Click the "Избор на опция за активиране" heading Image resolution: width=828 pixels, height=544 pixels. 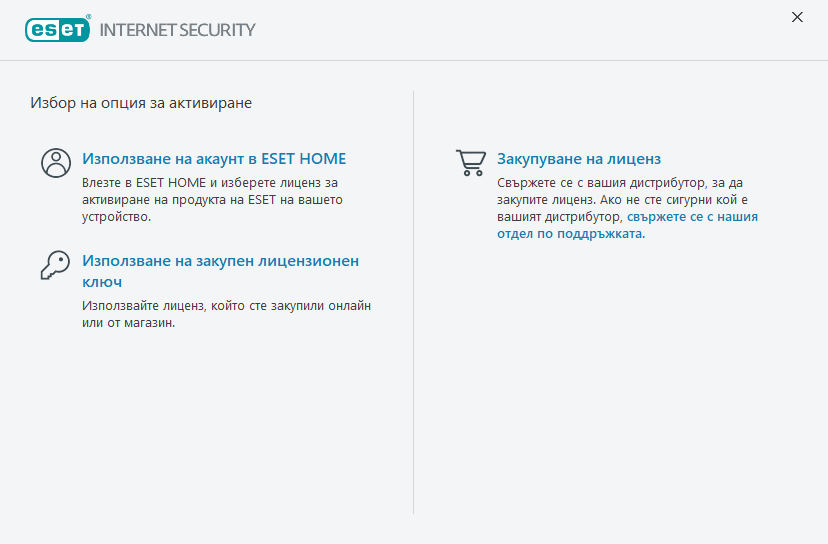pyautogui.click(x=141, y=102)
